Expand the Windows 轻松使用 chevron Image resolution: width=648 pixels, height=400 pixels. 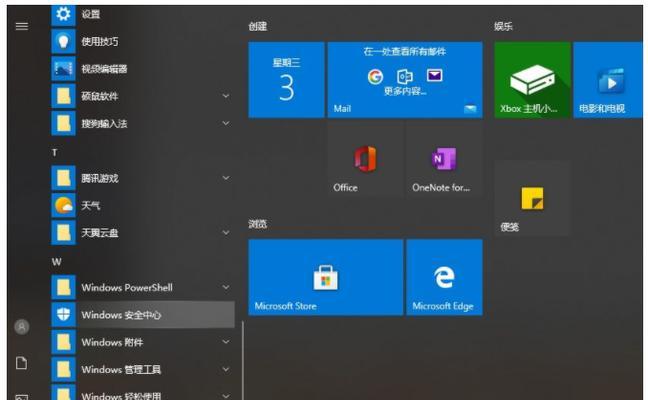tap(226, 395)
